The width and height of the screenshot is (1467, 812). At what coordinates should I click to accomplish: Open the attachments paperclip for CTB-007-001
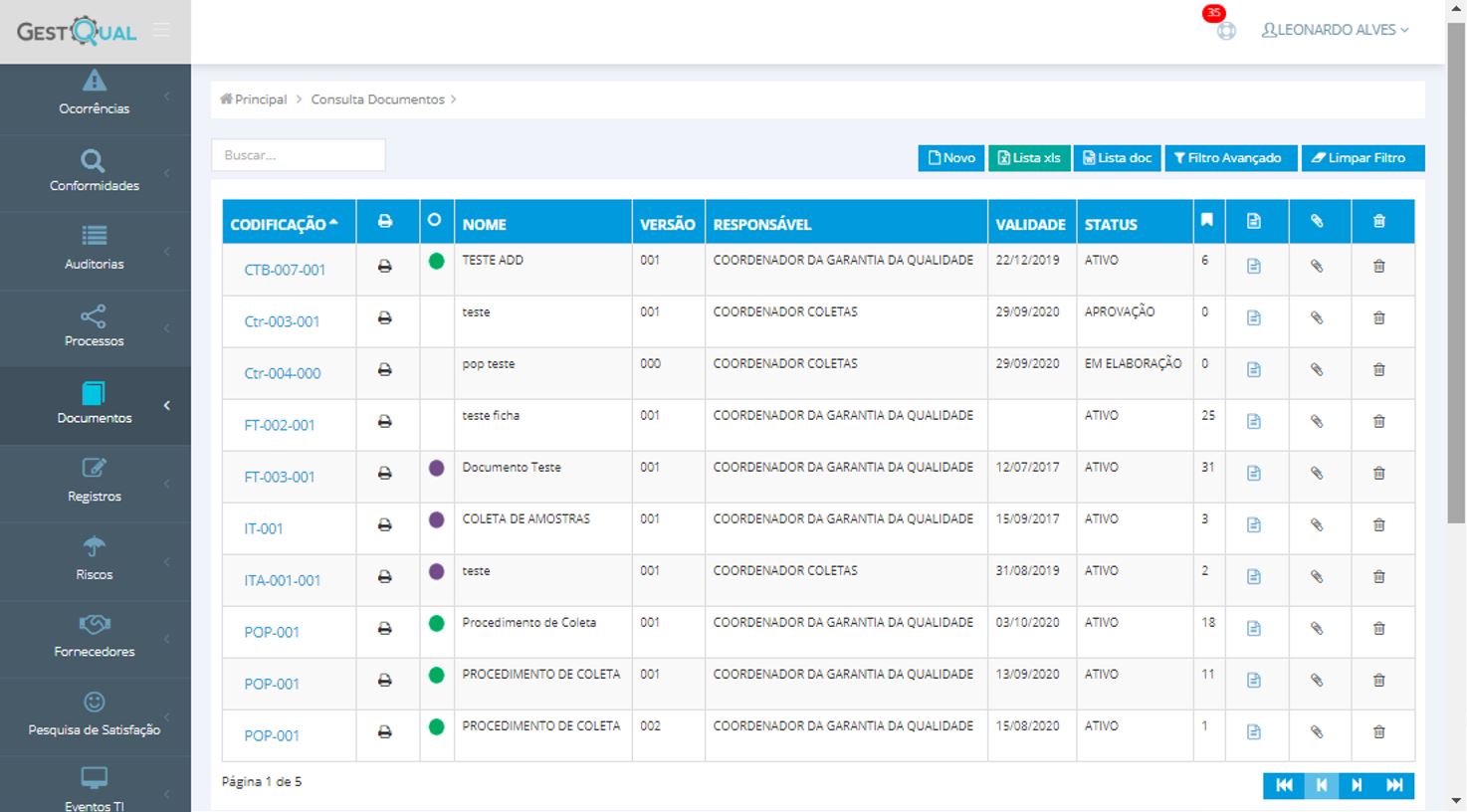pos(1317,267)
